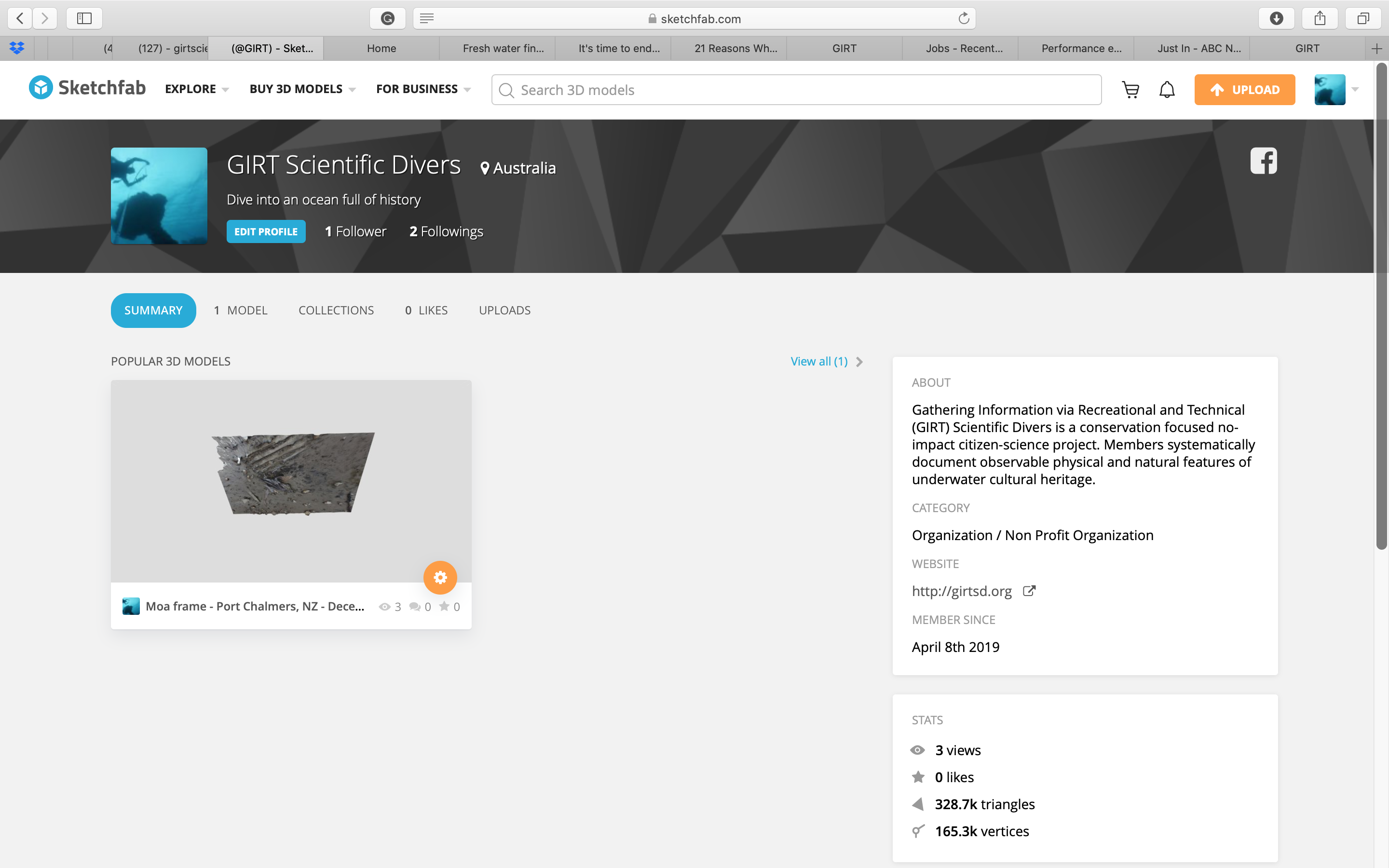Click the page vertical scrollbar
Viewport: 1389px width, 868px height.
point(1381,307)
